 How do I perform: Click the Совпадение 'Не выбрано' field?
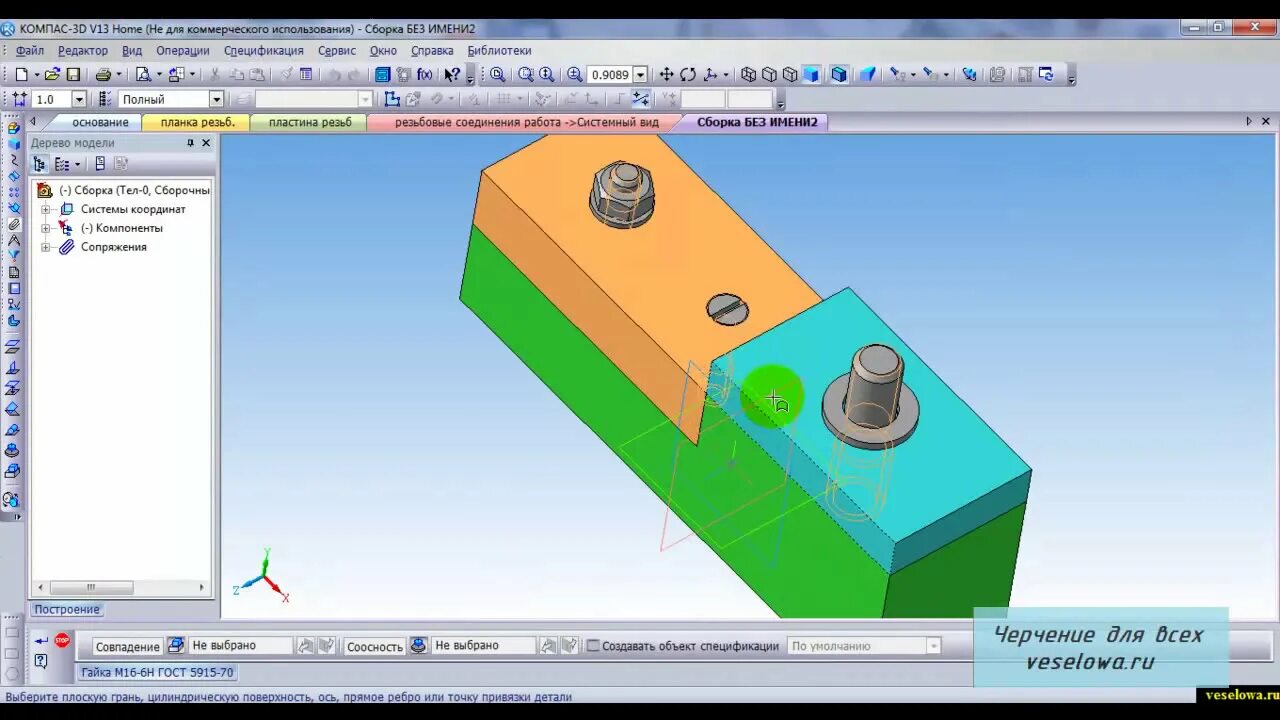[241, 645]
